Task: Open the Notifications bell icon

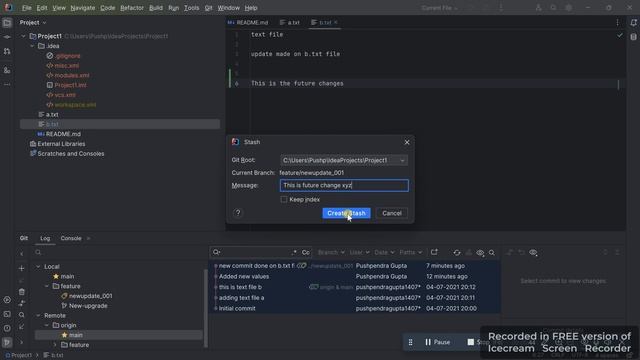Action: click(x=633, y=23)
